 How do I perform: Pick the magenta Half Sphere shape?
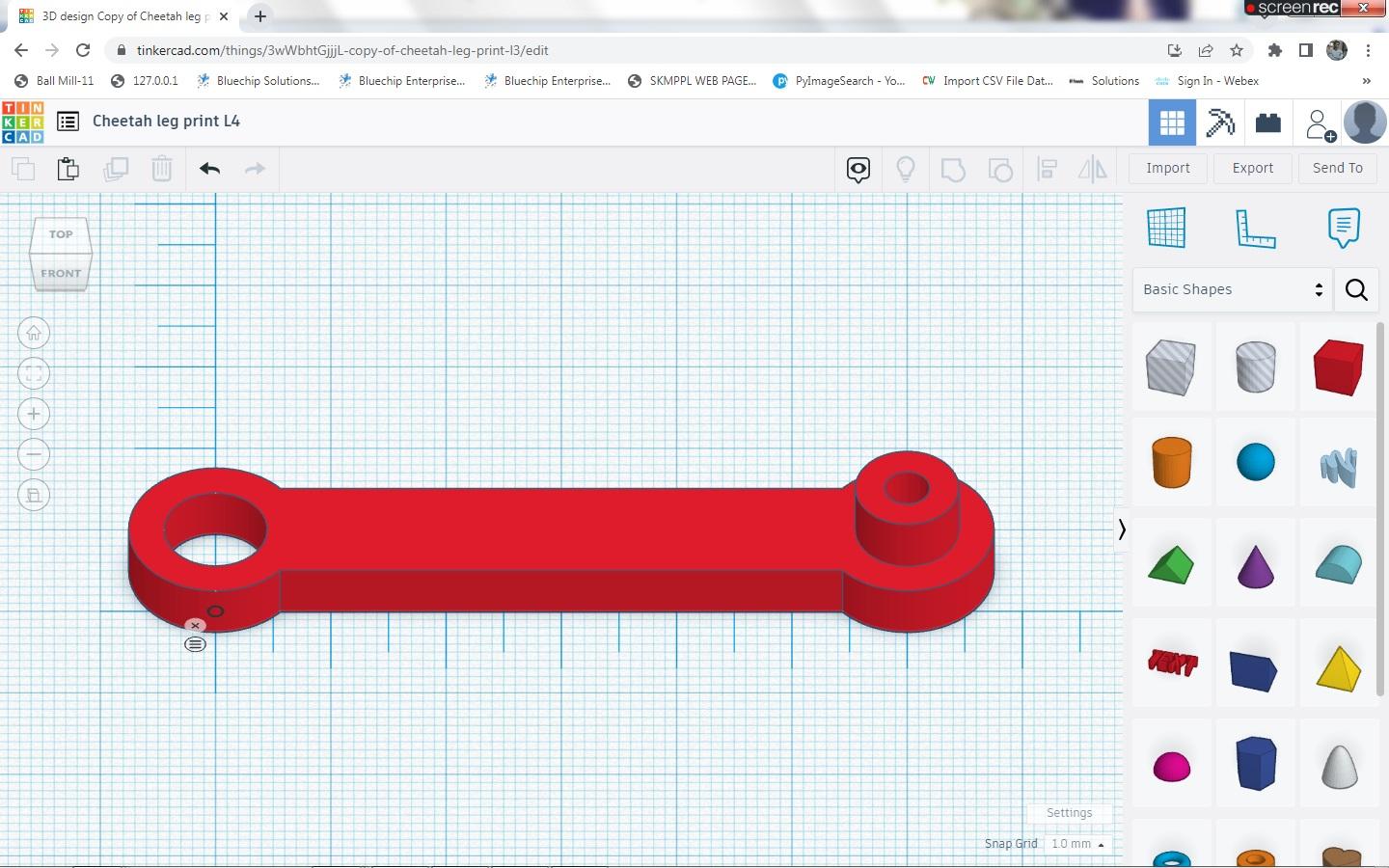pos(1172,767)
